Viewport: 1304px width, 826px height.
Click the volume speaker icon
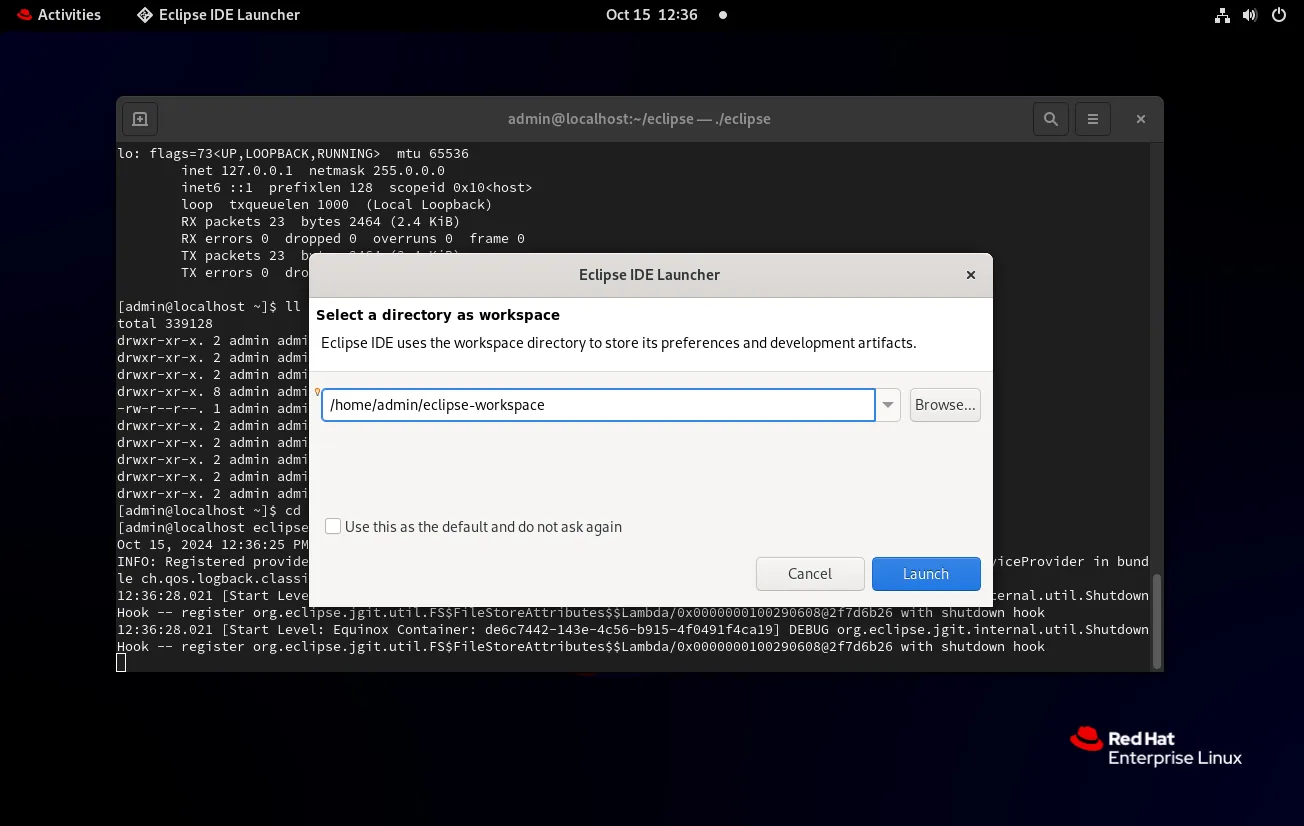1250,15
